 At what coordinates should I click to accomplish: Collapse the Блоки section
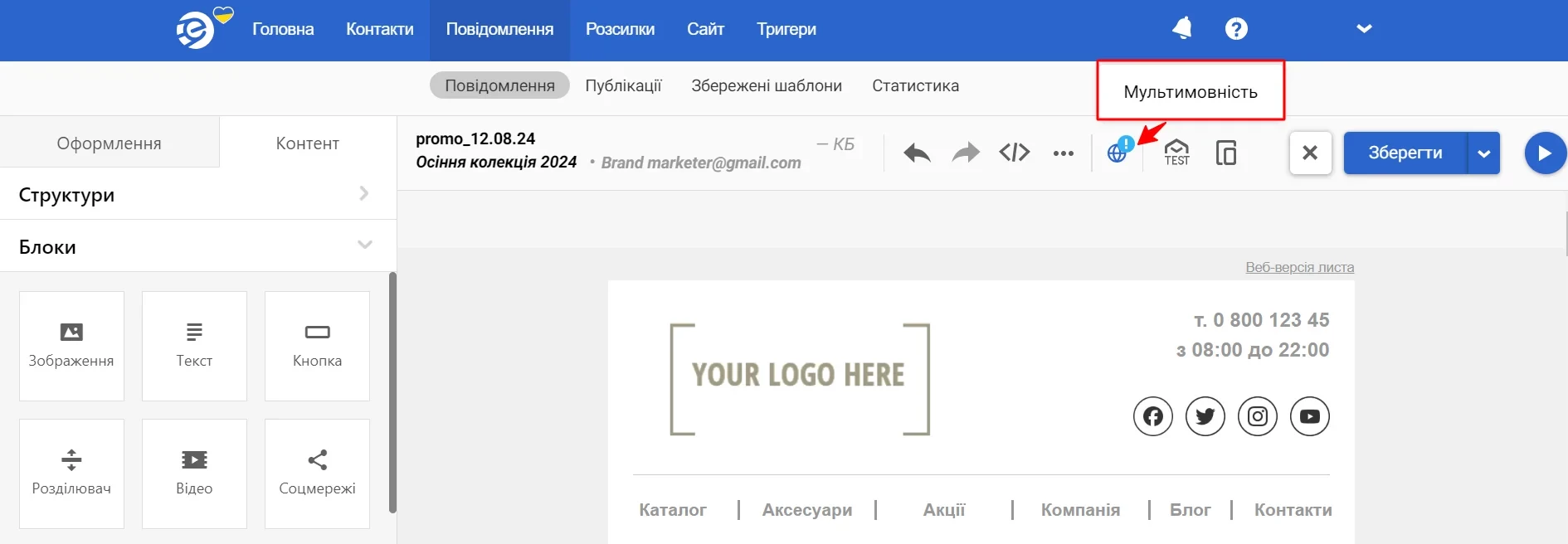(x=198, y=246)
